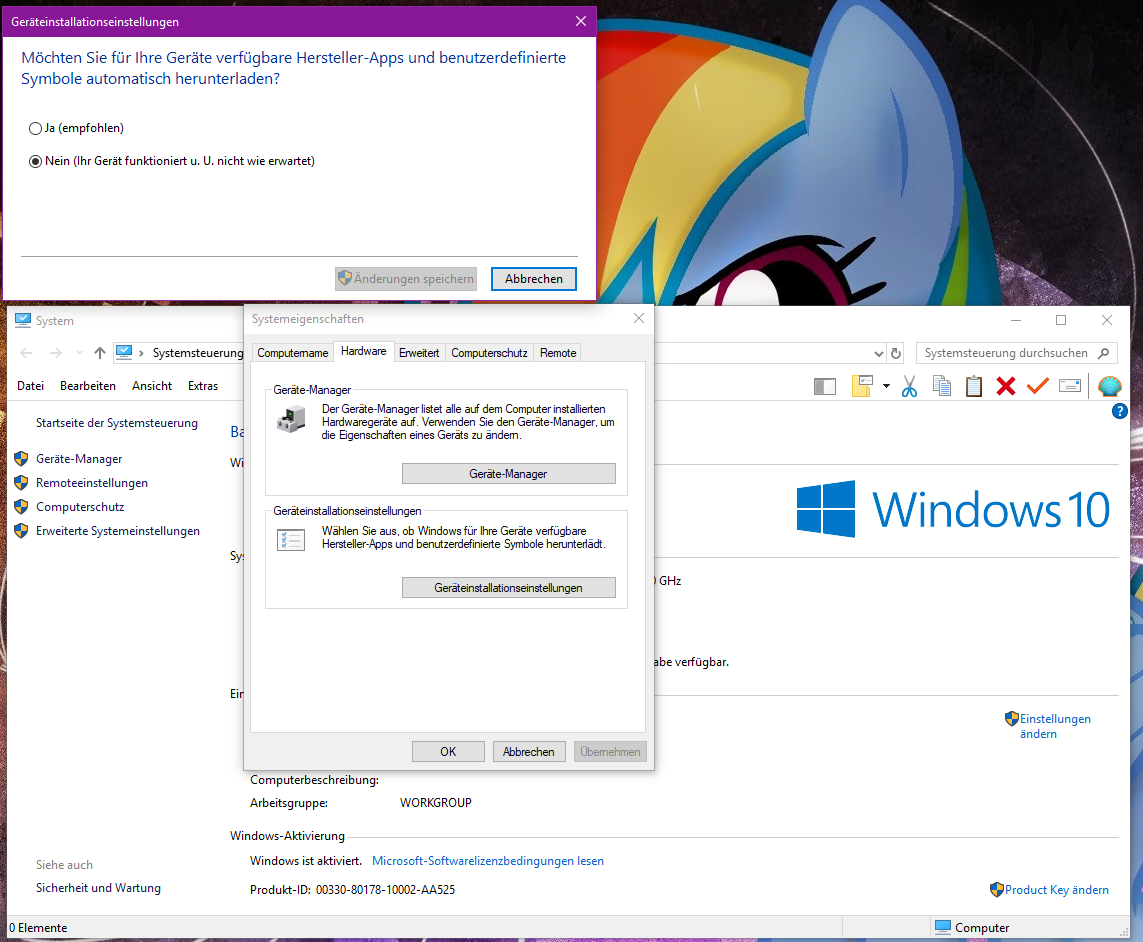Open Computerschutz sidebar link

pyautogui.click(x=80, y=507)
